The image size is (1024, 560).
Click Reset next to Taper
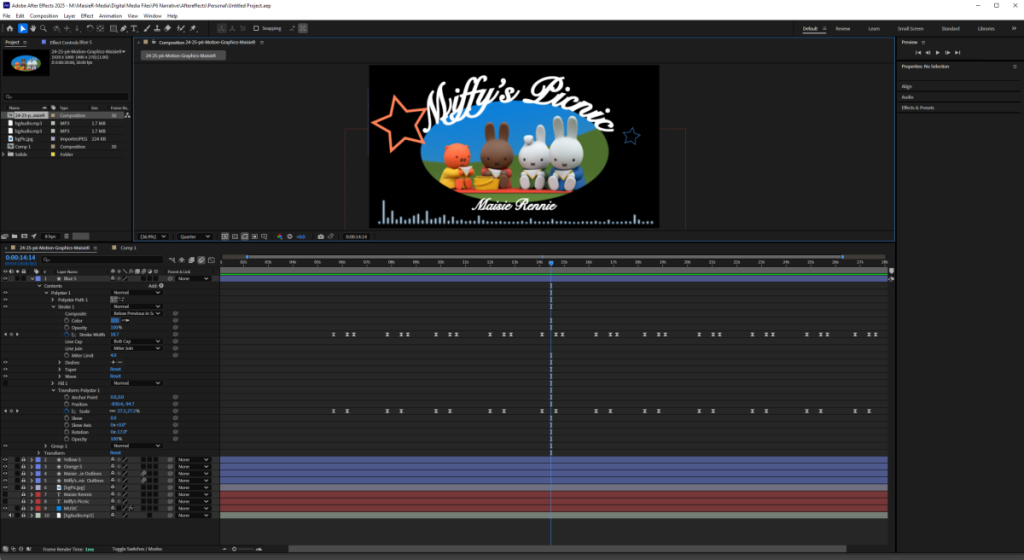pos(115,369)
